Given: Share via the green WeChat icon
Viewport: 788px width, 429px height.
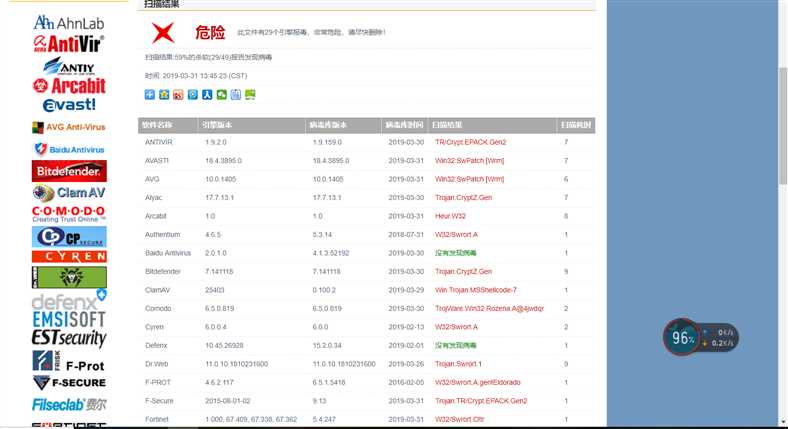Looking at the screenshot, I should pos(222,94).
